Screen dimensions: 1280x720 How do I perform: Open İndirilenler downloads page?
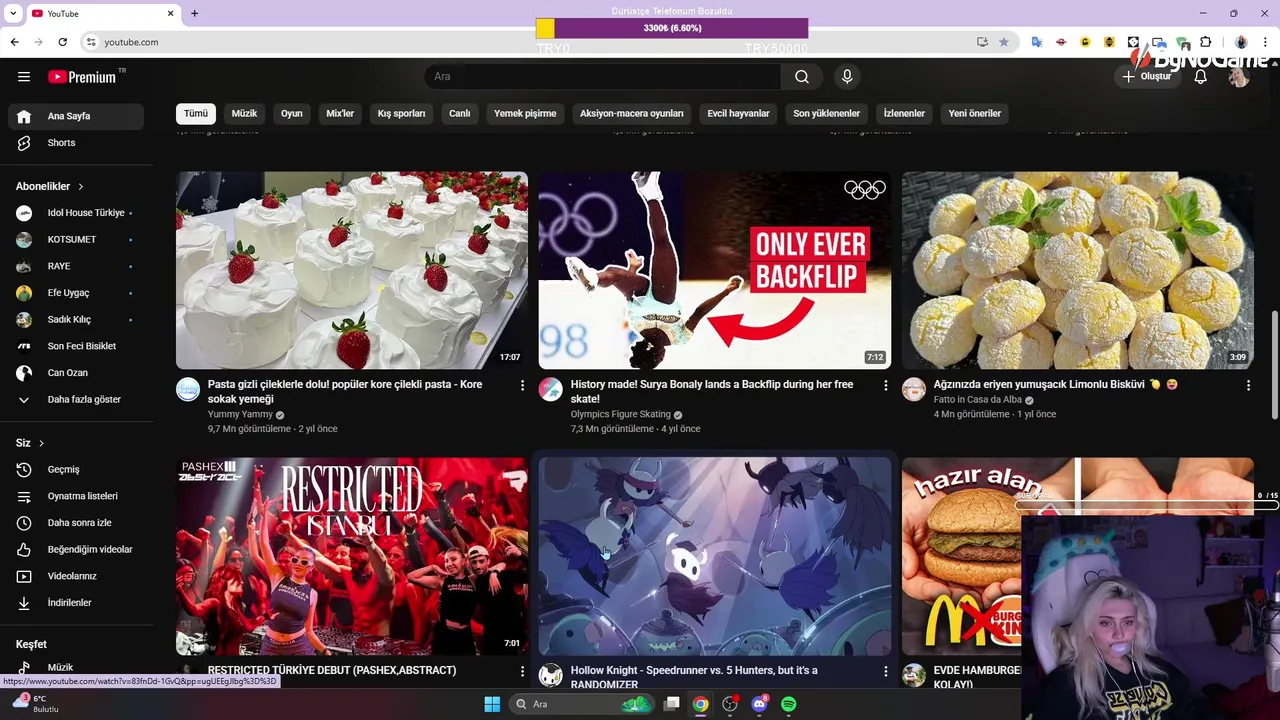[76, 603]
